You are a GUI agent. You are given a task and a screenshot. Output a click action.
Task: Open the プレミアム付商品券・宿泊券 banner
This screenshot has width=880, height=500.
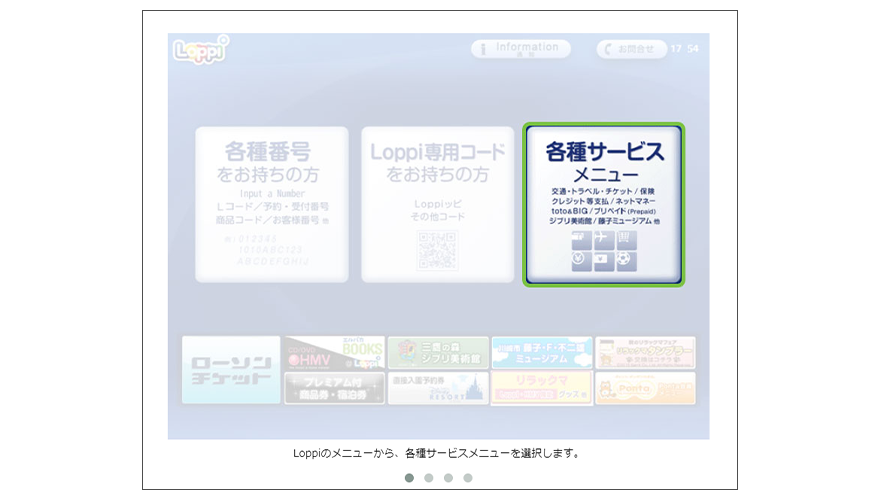(x=334, y=388)
